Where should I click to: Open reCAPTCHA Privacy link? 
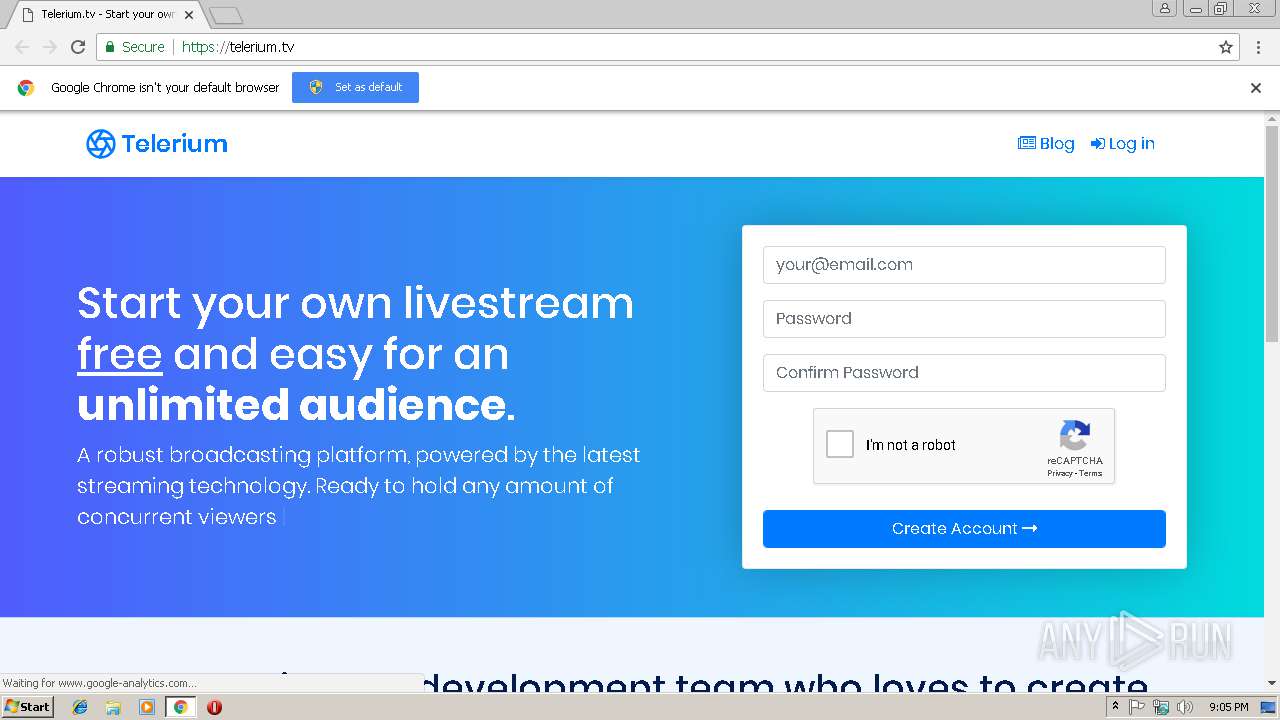1060,474
